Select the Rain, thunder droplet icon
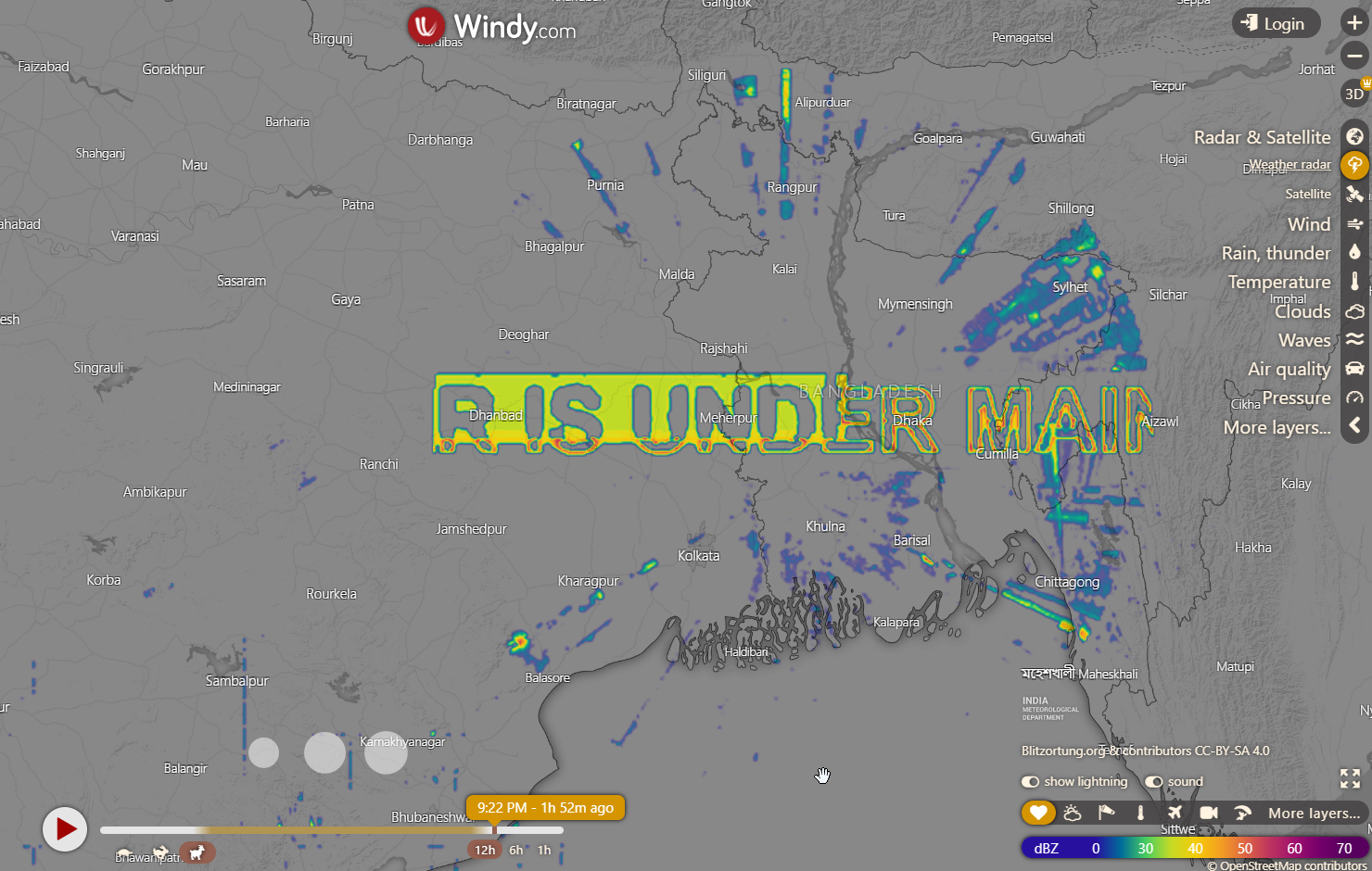The height and width of the screenshot is (871, 1372). [x=1354, y=253]
